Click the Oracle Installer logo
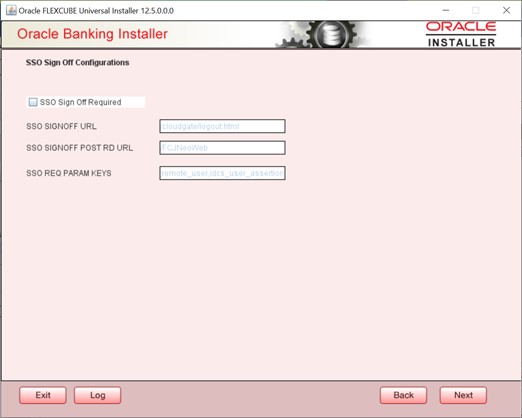The width and height of the screenshot is (522, 418). [461, 34]
